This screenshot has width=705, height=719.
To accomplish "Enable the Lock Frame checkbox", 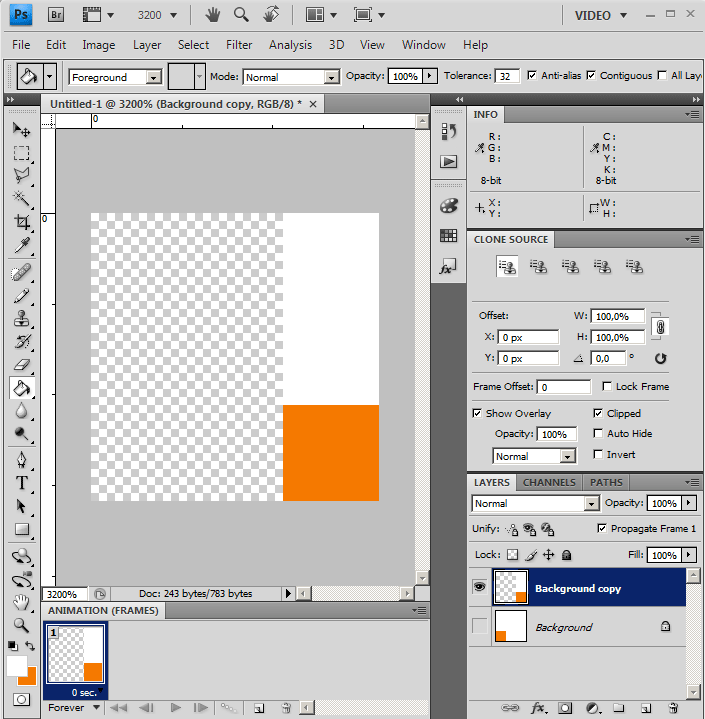I will point(608,386).
